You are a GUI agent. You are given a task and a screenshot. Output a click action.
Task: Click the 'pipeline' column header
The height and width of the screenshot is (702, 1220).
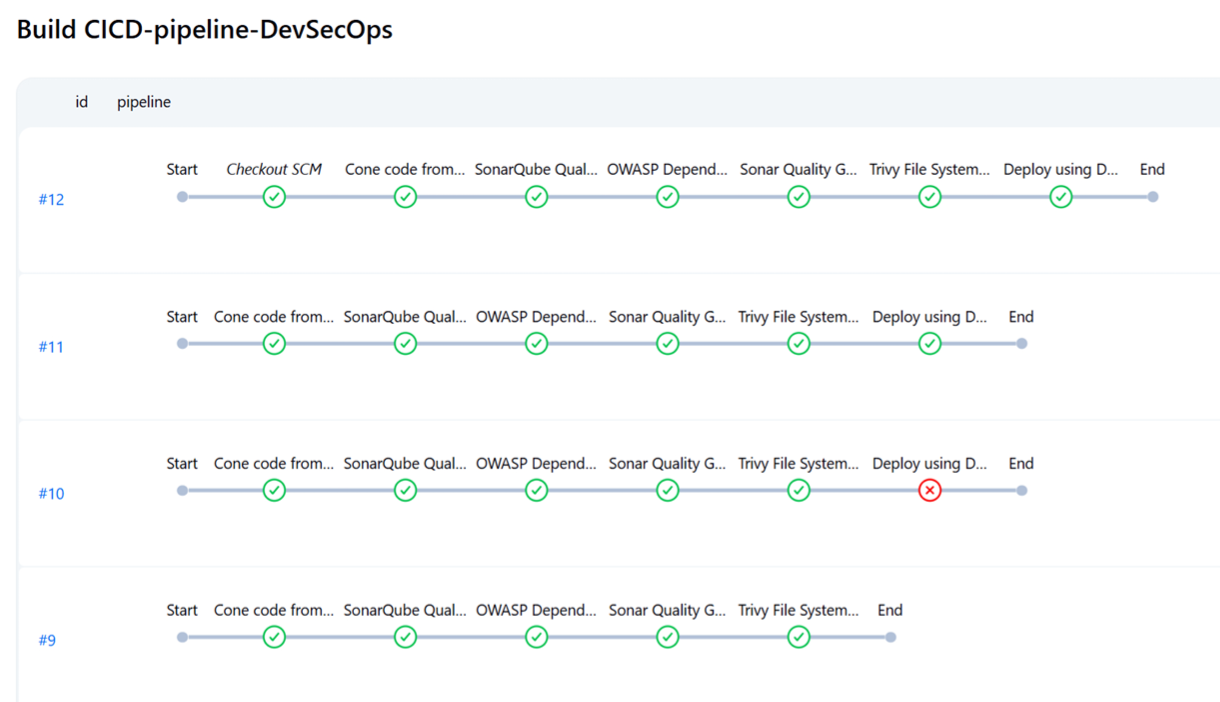coord(144,102)
